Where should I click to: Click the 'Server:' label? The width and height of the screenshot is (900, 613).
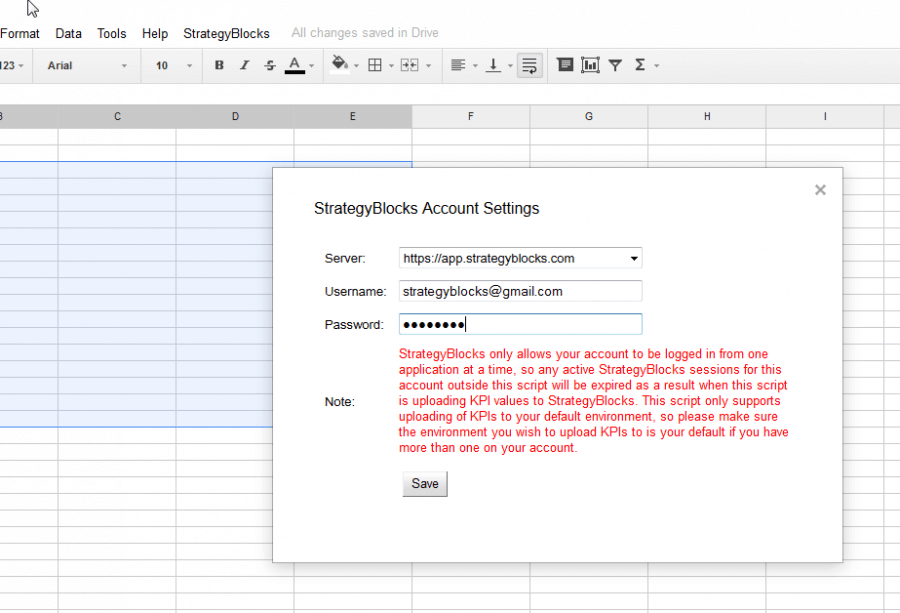point(345,258)
